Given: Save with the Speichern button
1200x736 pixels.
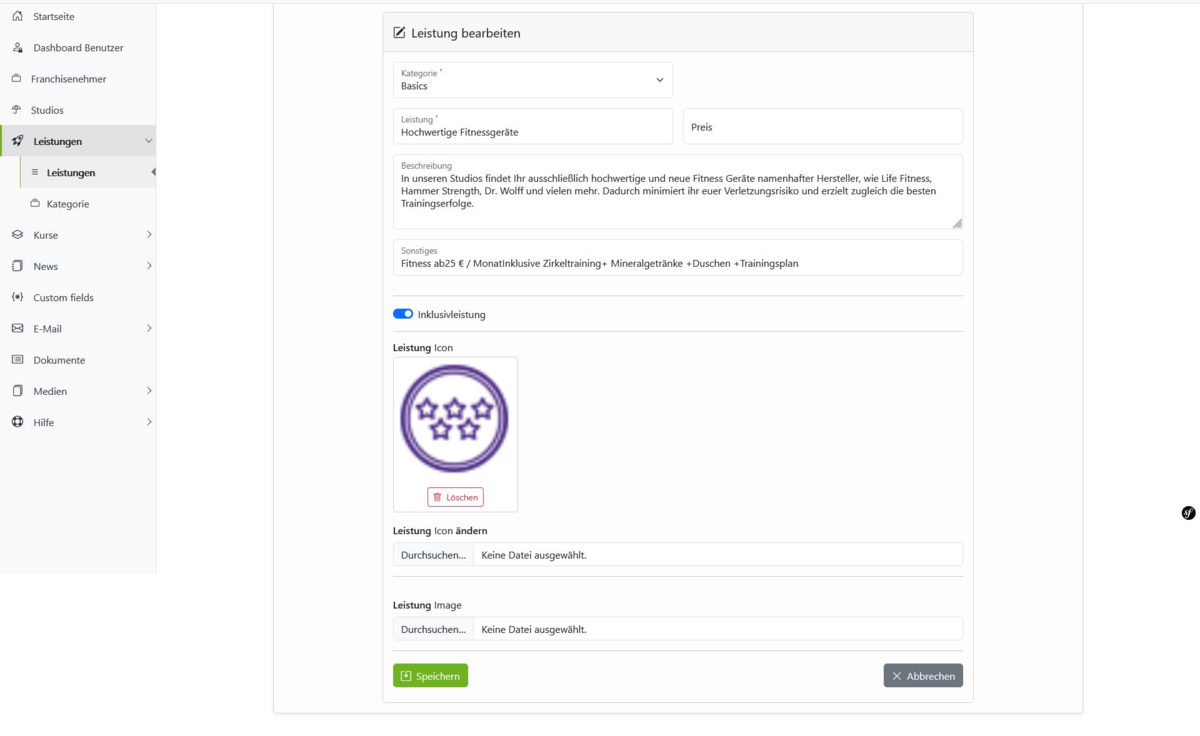Looking at the screenshot, I should point(430,676).
